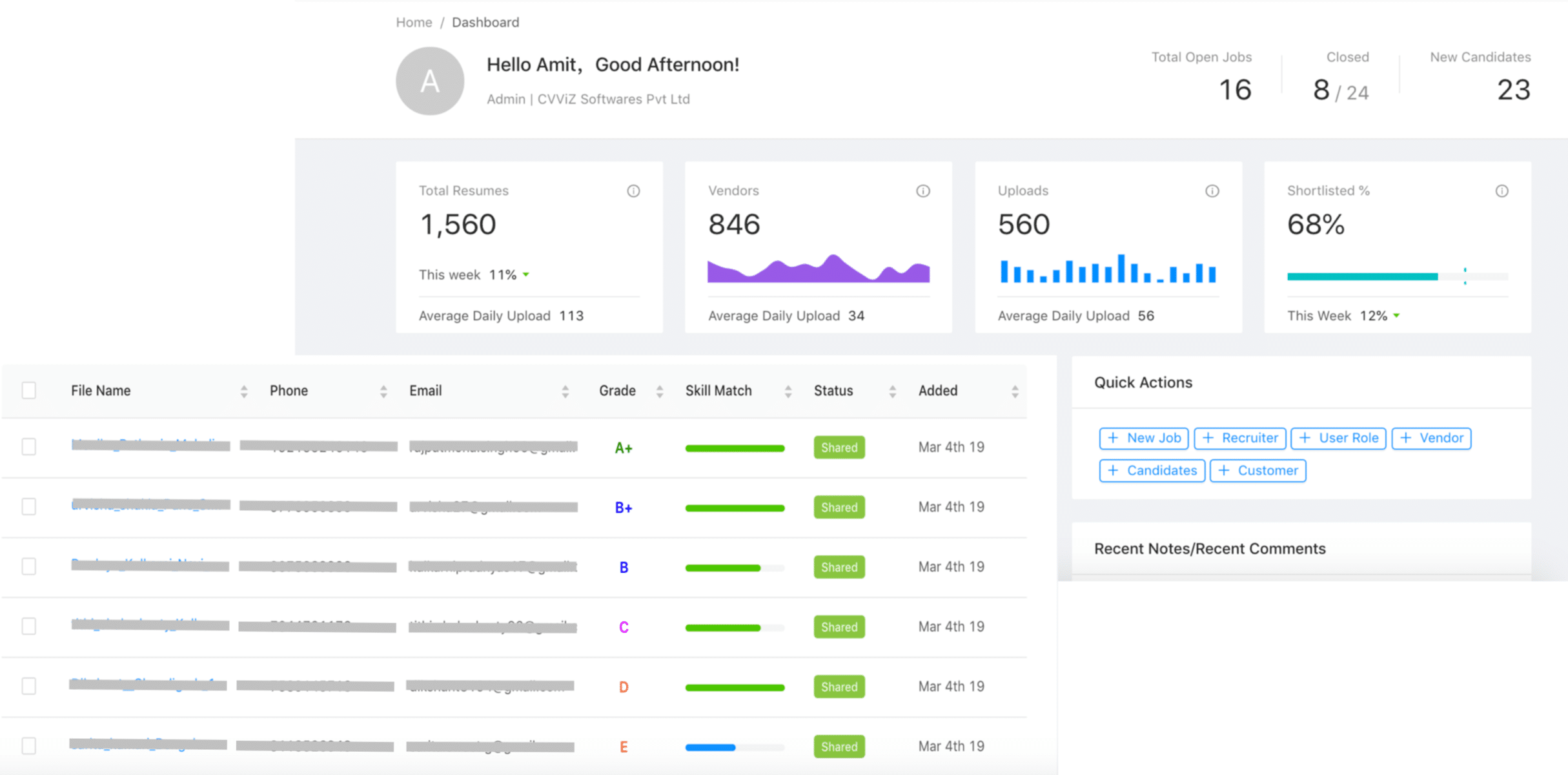Navigate to Home via breadcrumb
The image size is (1568, 775).
point(413,22)
